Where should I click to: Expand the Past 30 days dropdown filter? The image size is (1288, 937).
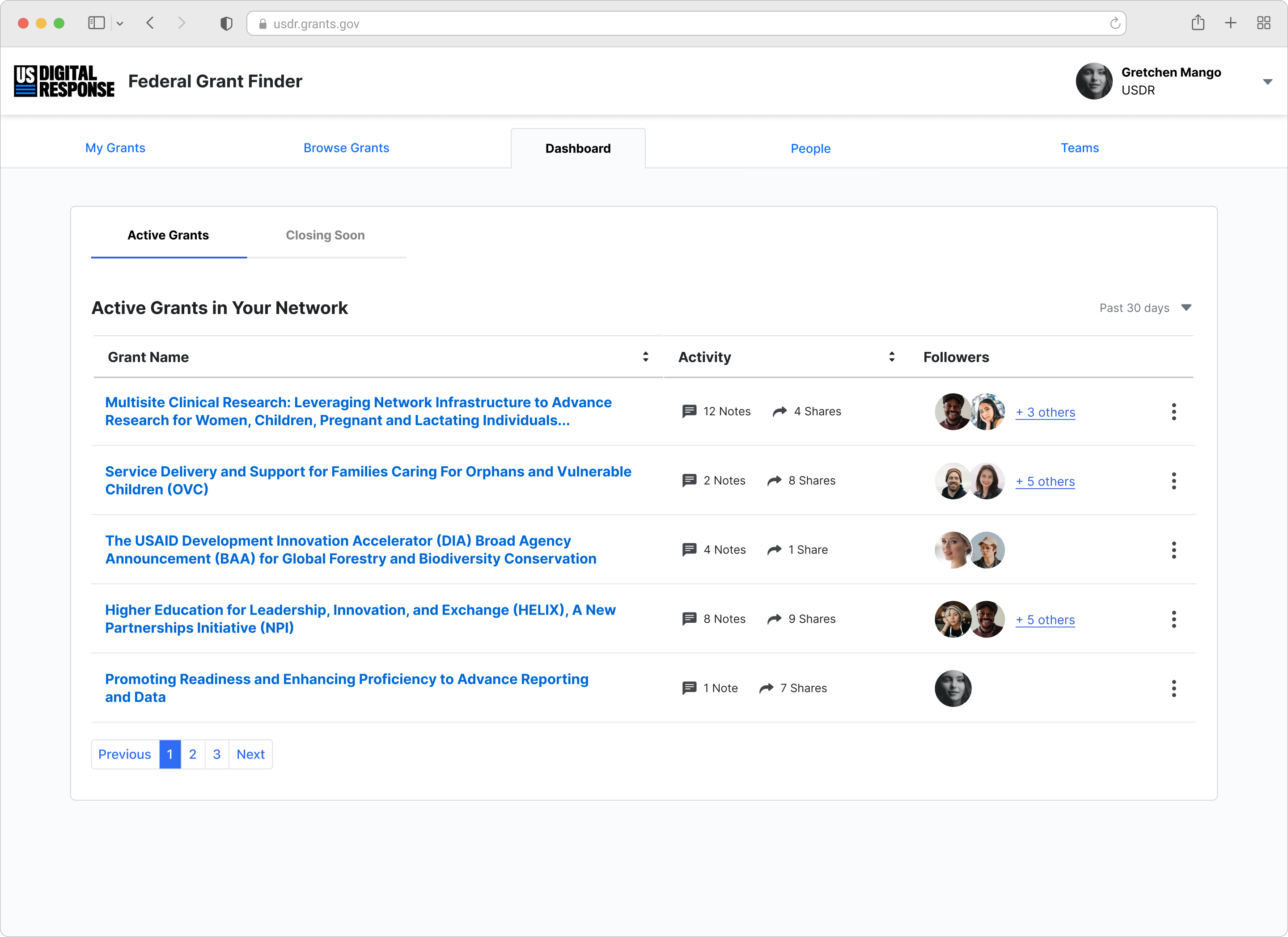(x=1187, y=308)
